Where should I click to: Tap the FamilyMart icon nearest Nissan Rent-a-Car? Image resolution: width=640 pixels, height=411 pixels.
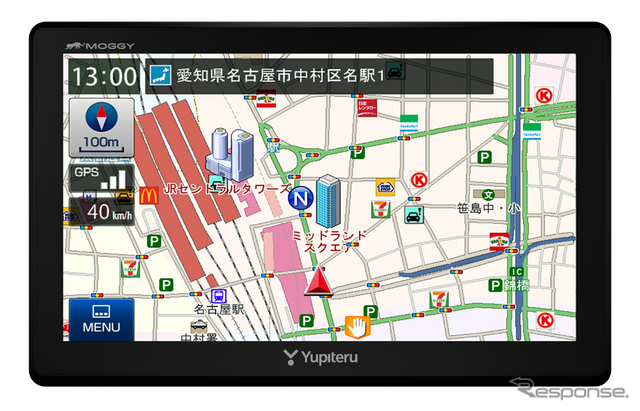pyautogui.click(x=409, y=123)
